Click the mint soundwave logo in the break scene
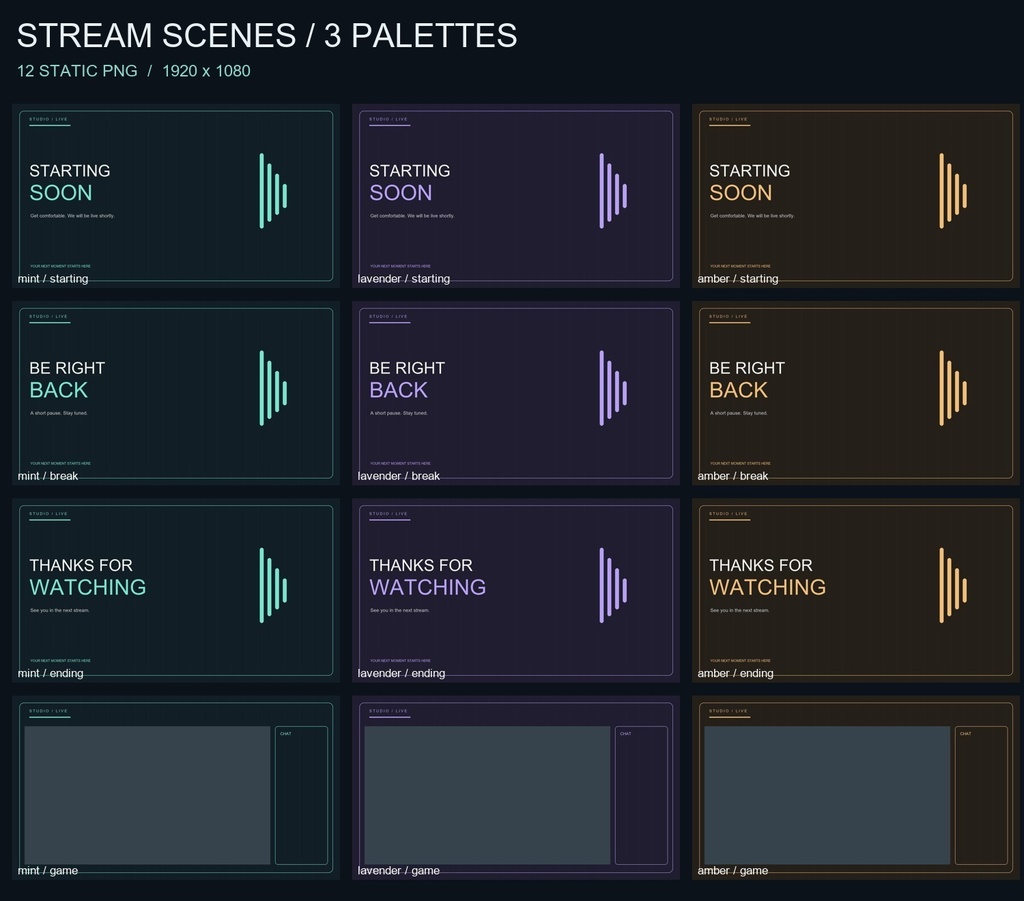 click(x=273, y=388)
